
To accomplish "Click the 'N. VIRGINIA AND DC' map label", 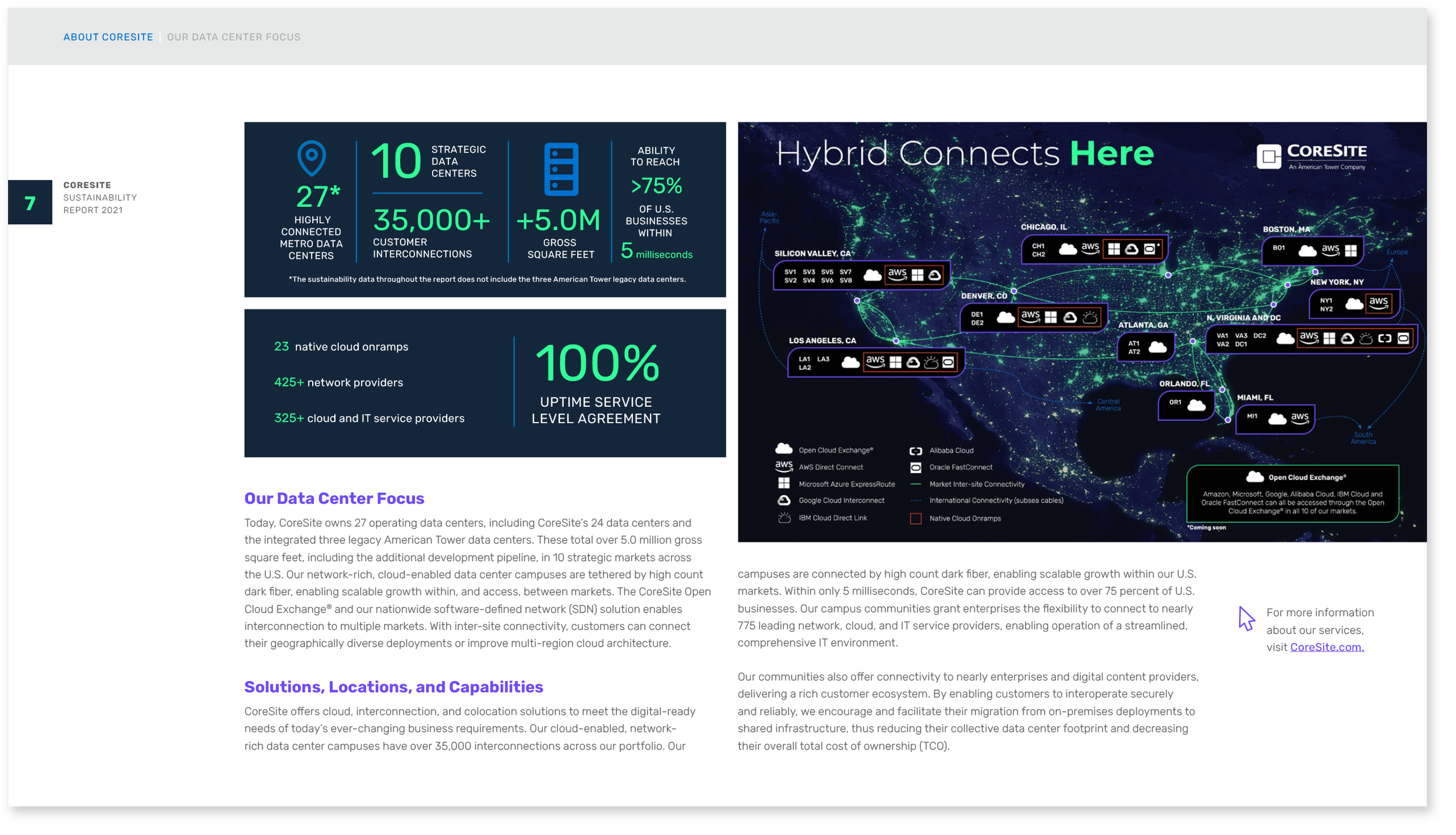I will point(1243,318).
